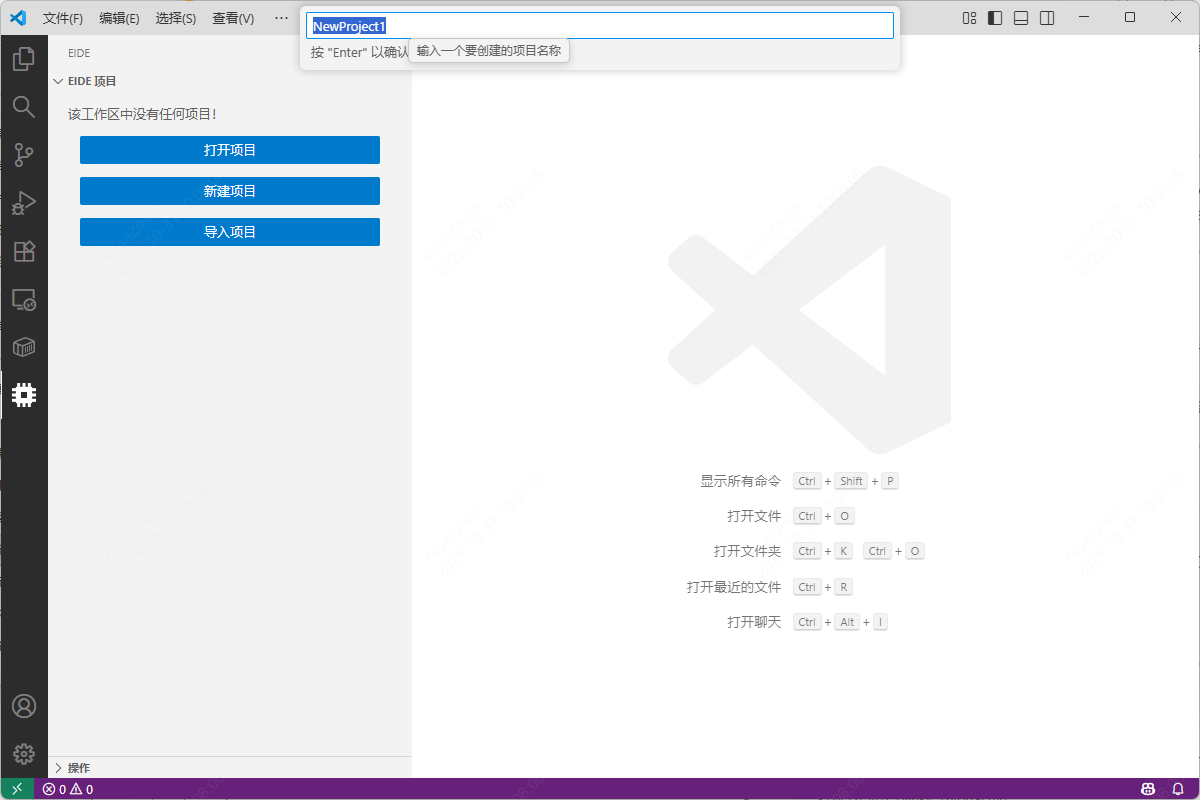This screenshot has width=1200, height=800.
Task: Click the 导入项目 button
Action: (230, 232)
